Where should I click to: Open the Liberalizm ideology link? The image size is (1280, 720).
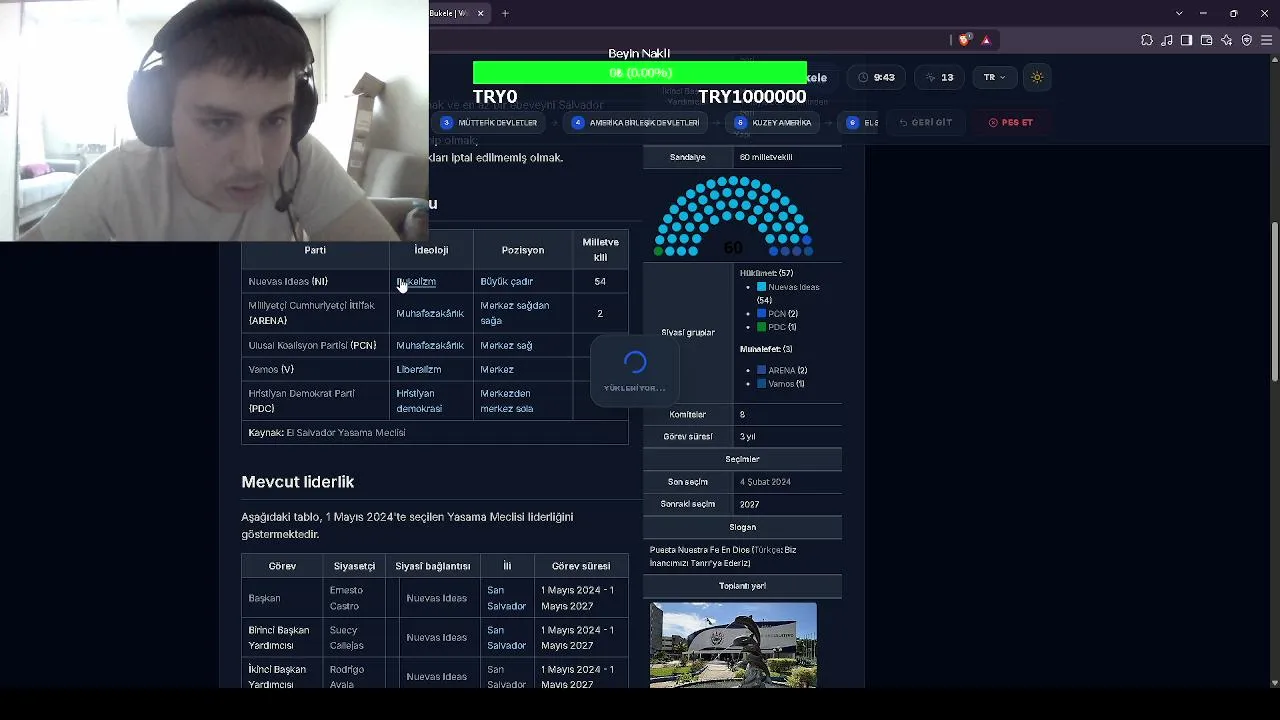click(x=419, y=369)
